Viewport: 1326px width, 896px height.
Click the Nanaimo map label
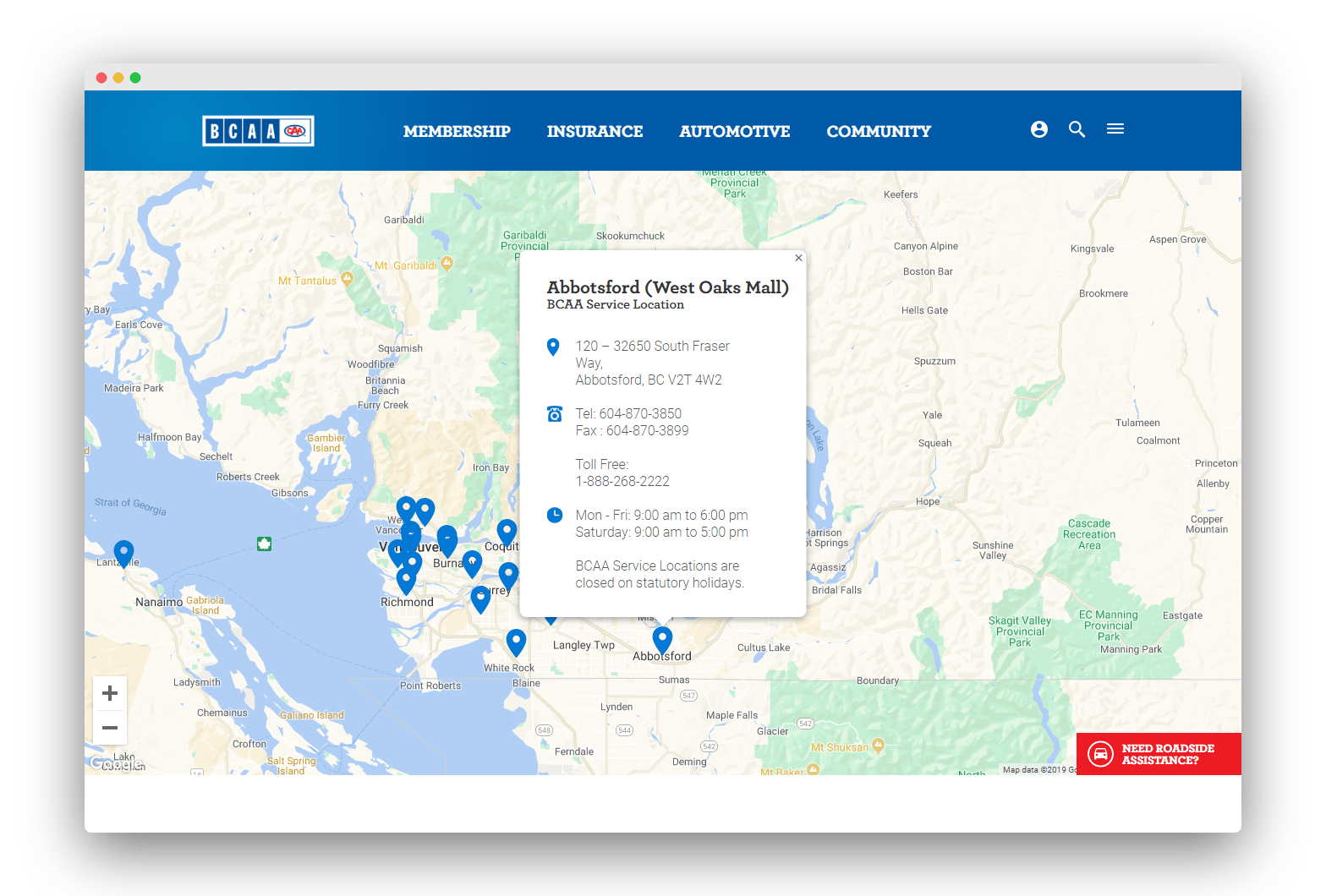tap(159, 602)
